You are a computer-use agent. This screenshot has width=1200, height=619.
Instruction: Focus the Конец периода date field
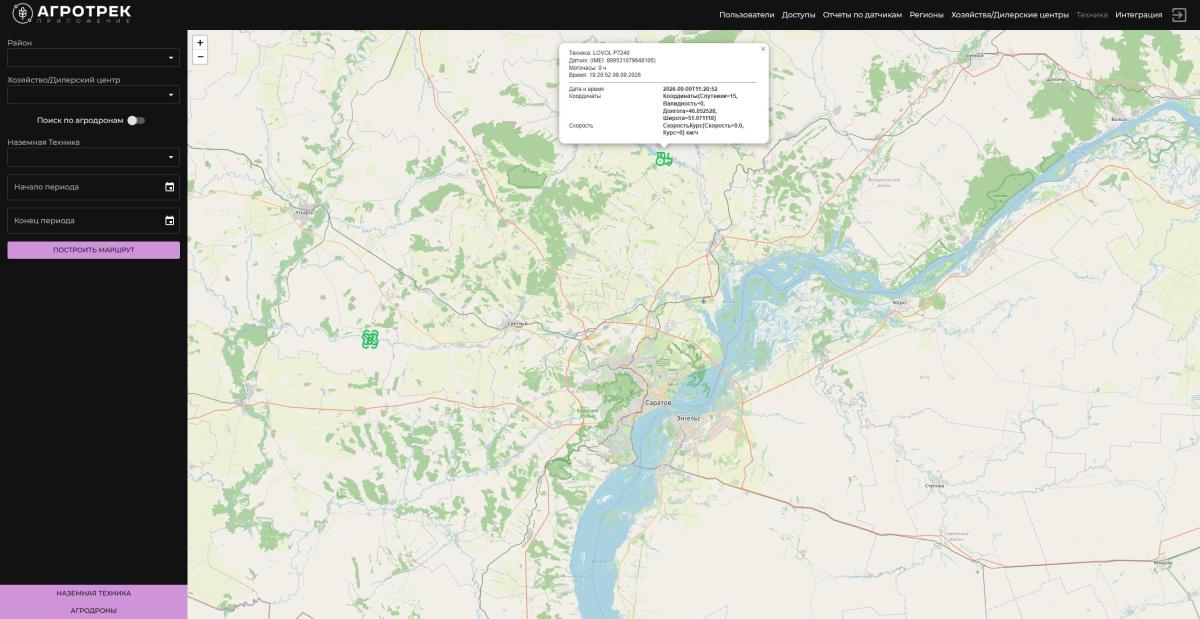point(93,221)
